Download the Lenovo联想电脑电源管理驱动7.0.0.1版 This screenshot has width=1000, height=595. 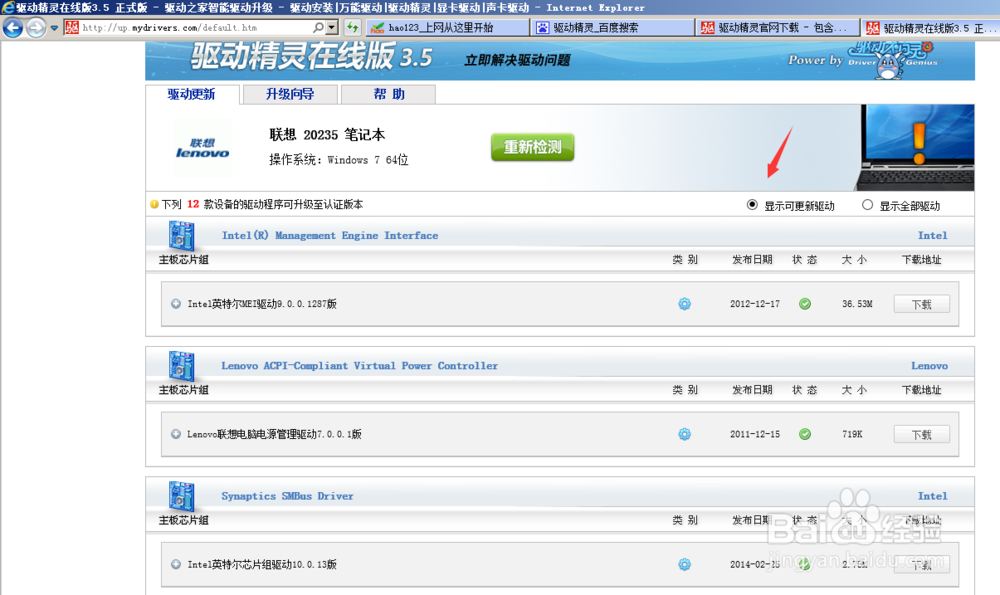pos(922,434)
